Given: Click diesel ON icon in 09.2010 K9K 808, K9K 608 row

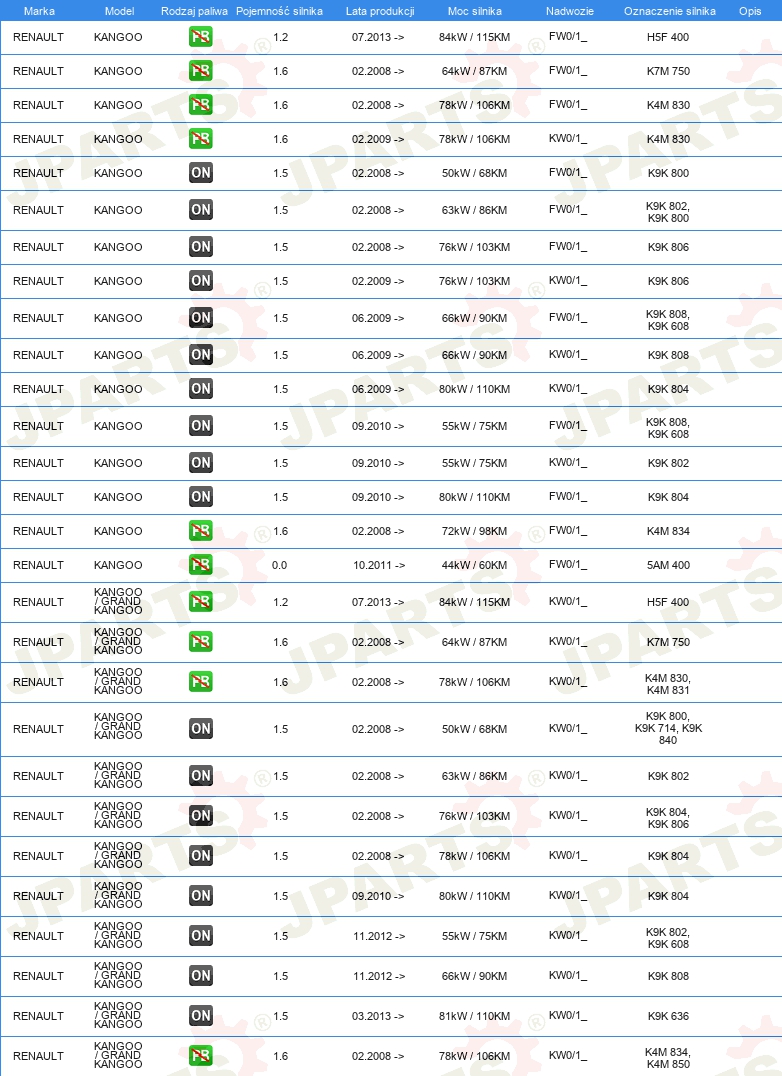Looking at the screenshot, I should coord(201,426).
